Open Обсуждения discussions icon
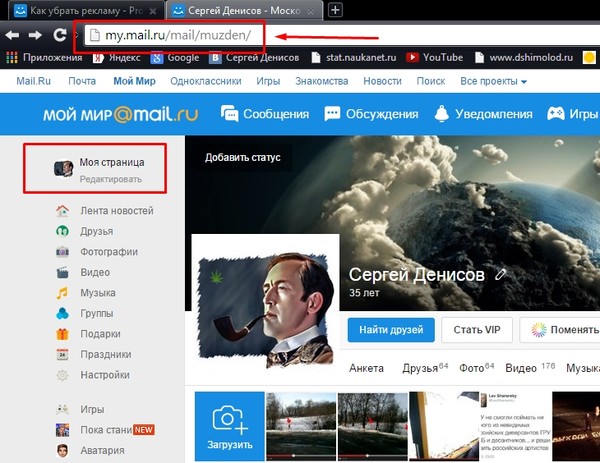Viewport: 600px width, 463px height. (x=371, y=114)
